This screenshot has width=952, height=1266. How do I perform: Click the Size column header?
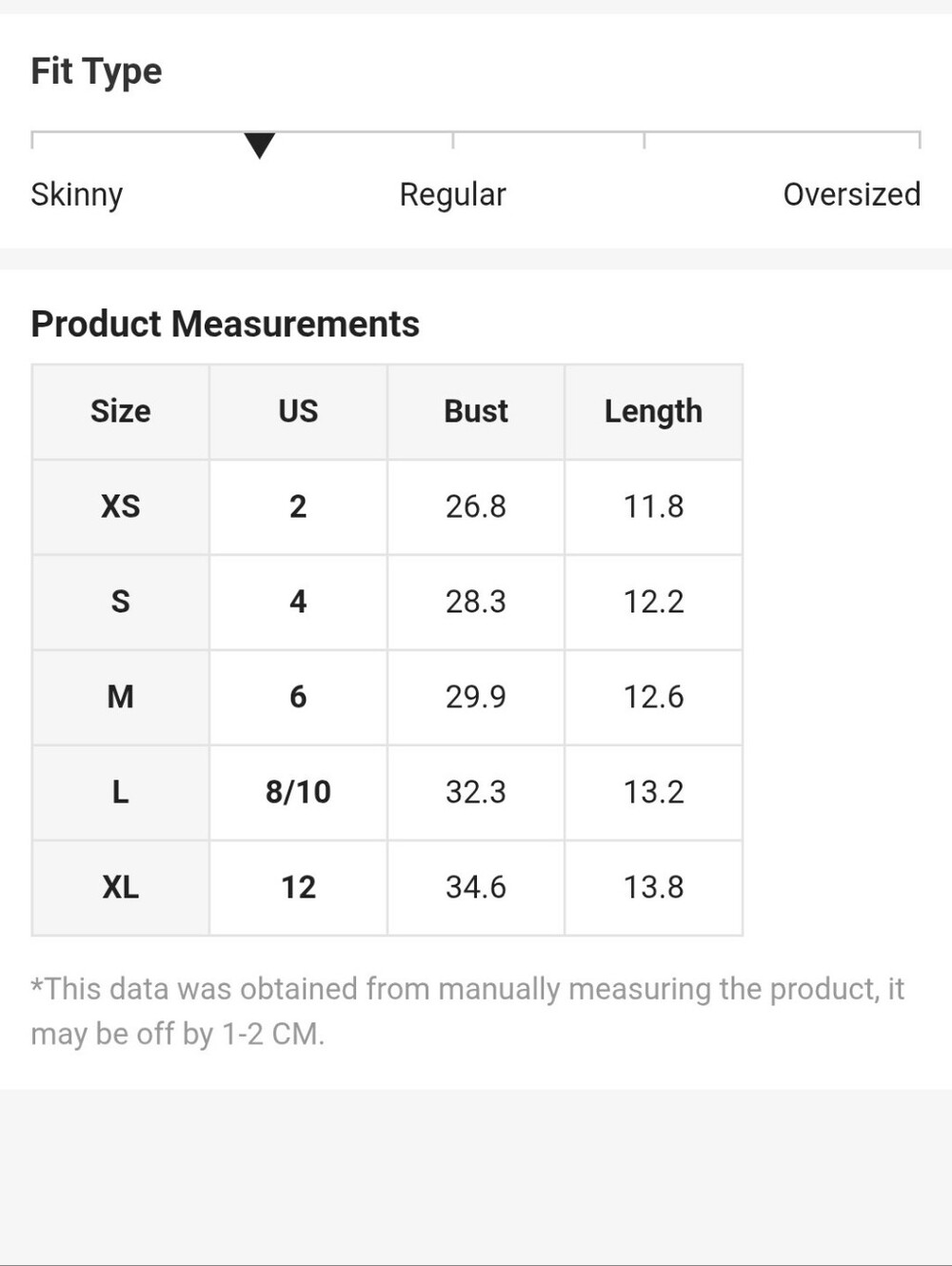pyautogui.click(x=121, y=411)
